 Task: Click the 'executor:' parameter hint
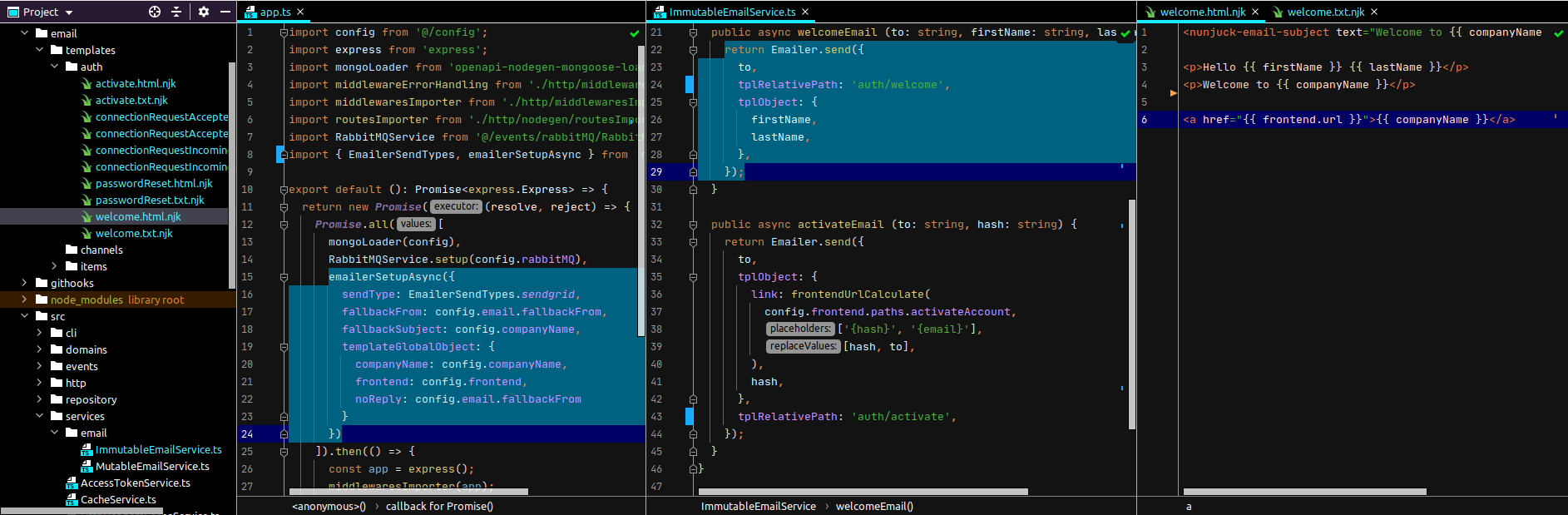pyautogui.click(x=456, y=206)
